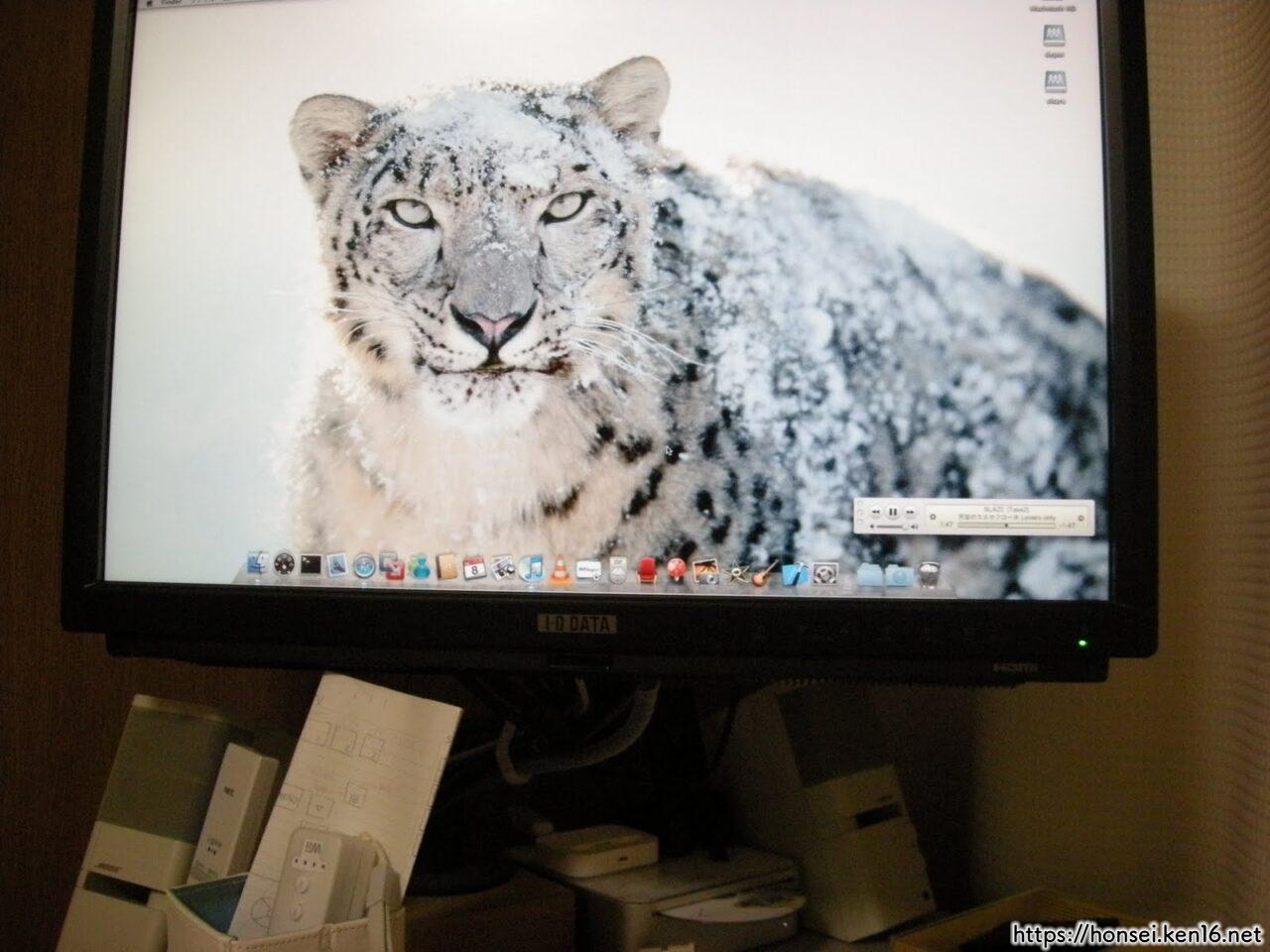Open Dashboard gauge icon in dock
This screenshot has height=952, width=1270.
(285, 565)
